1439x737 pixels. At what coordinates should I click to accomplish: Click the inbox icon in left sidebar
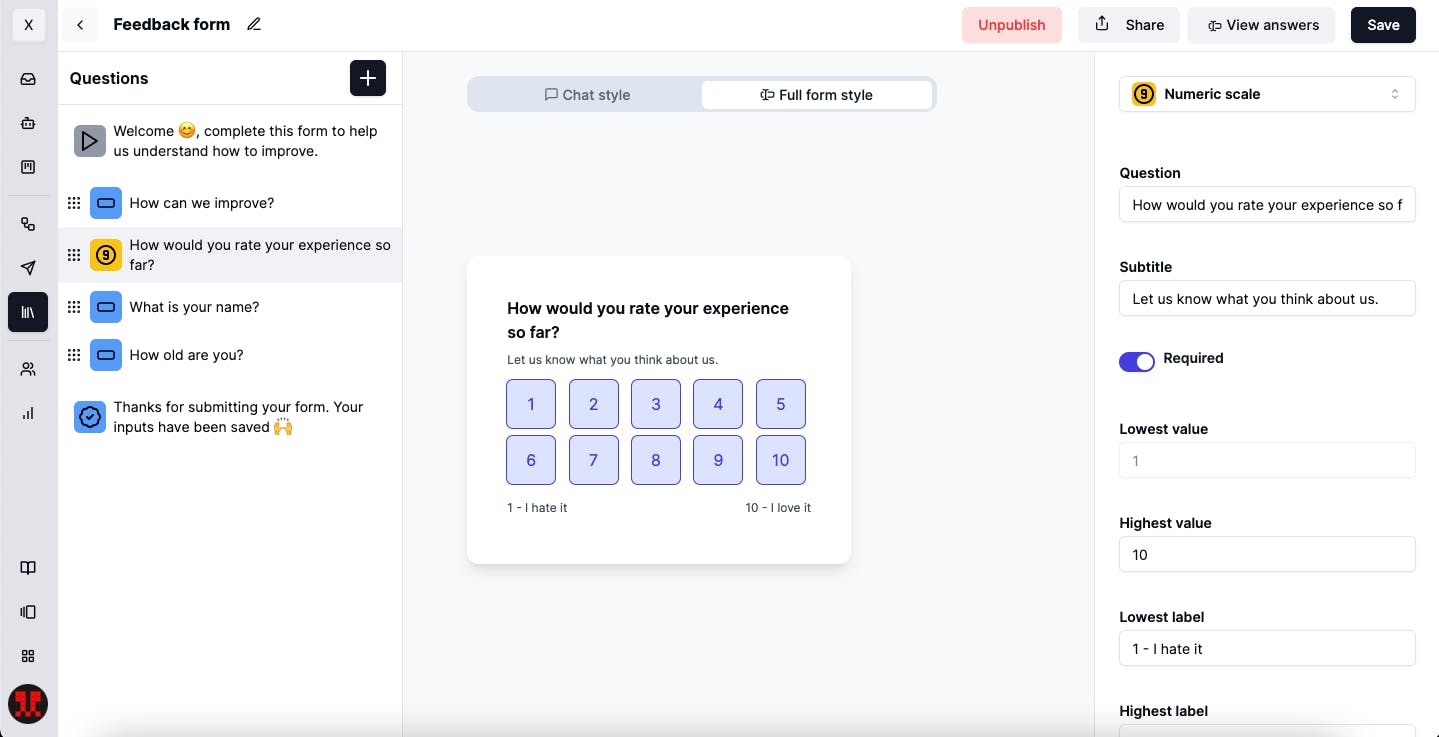coord(28,79)
